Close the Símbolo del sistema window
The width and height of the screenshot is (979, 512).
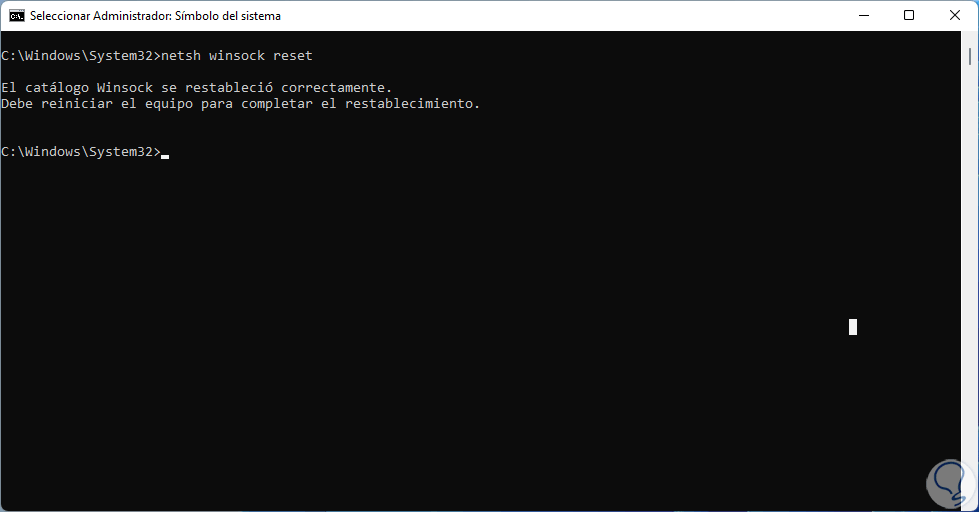point(954,16)
